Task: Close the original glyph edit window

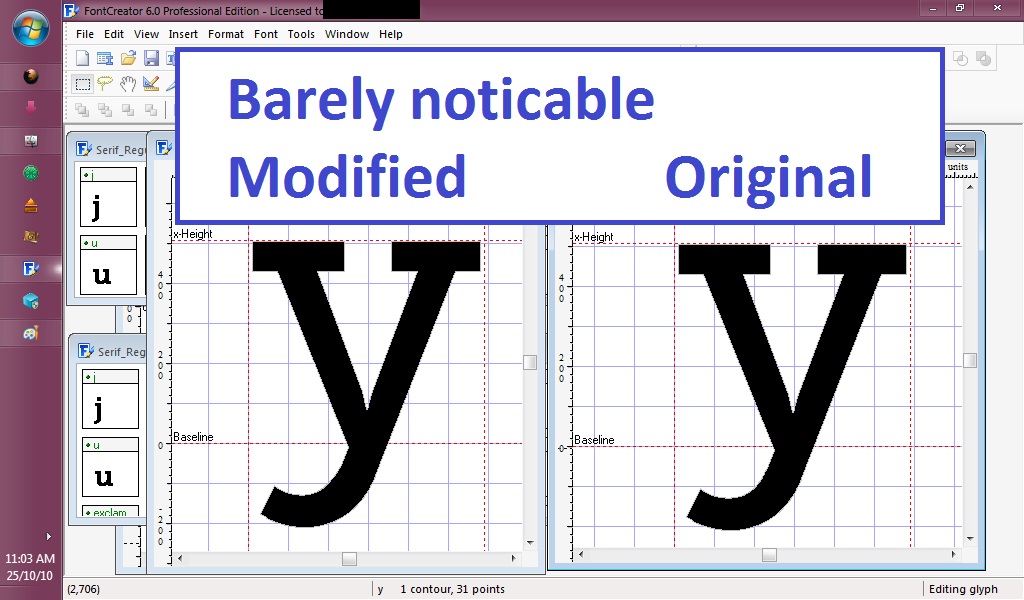Action: (961, 149)
